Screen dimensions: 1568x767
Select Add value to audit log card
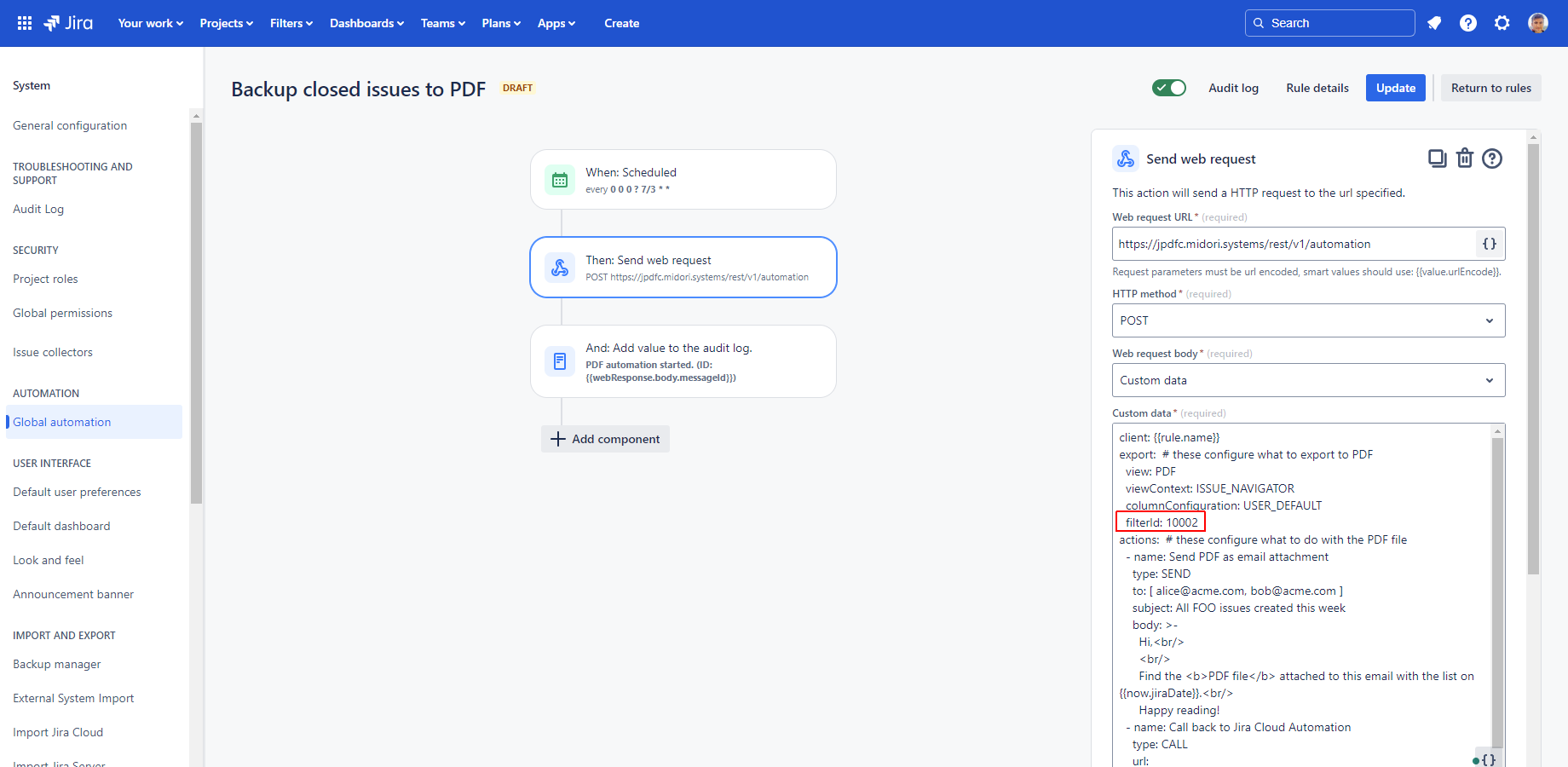click(683, 361)
